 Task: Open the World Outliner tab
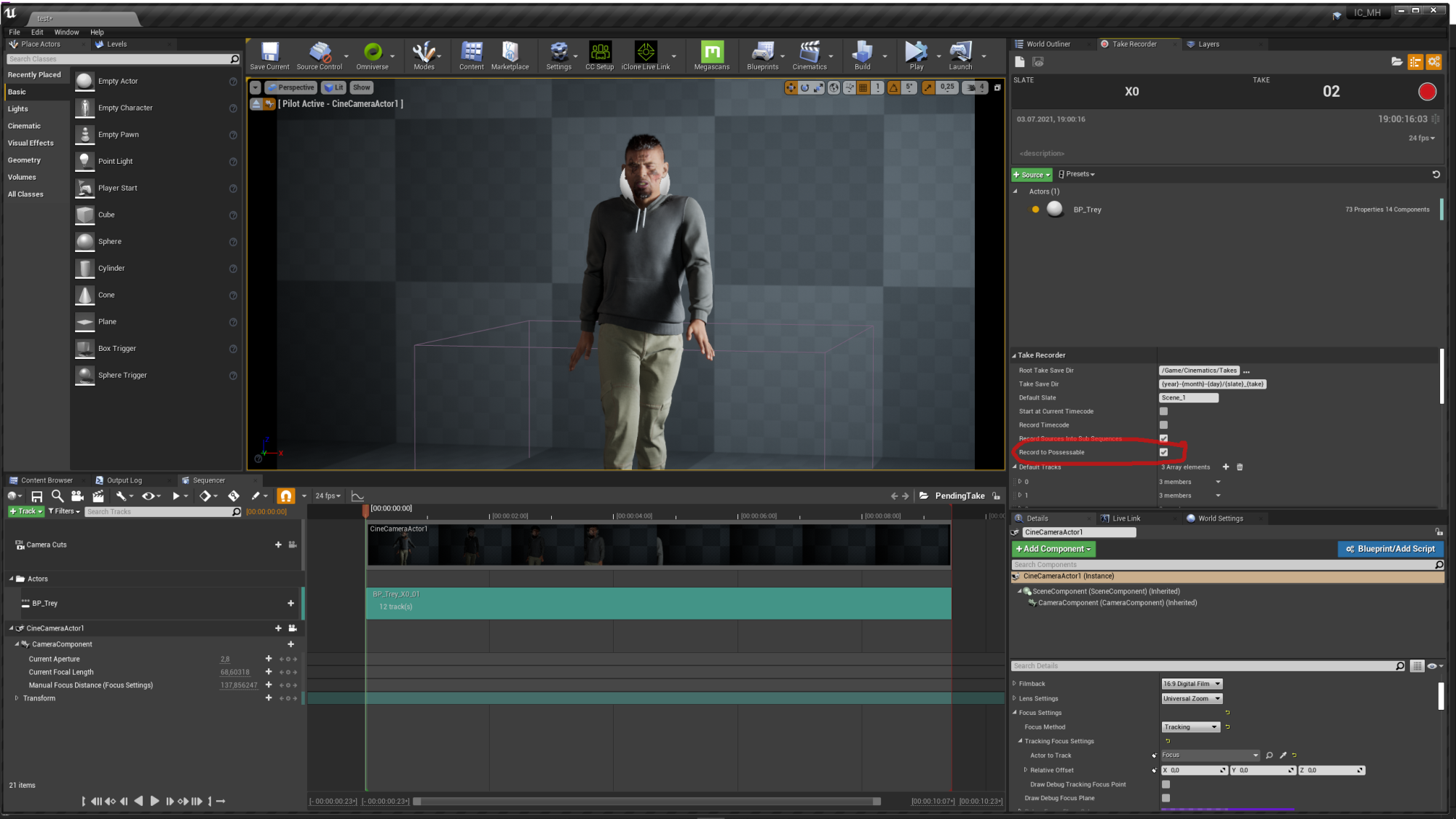tap(1048, 44)
